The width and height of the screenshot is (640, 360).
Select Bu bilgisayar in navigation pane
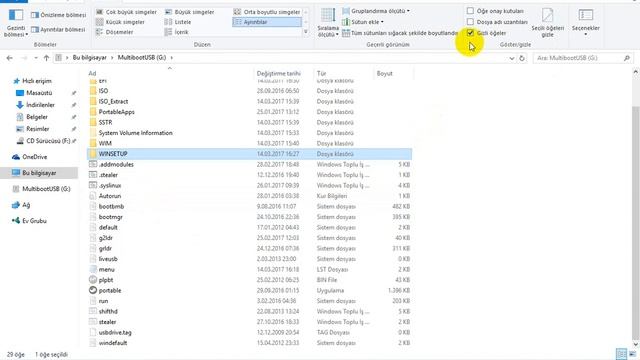39,173
